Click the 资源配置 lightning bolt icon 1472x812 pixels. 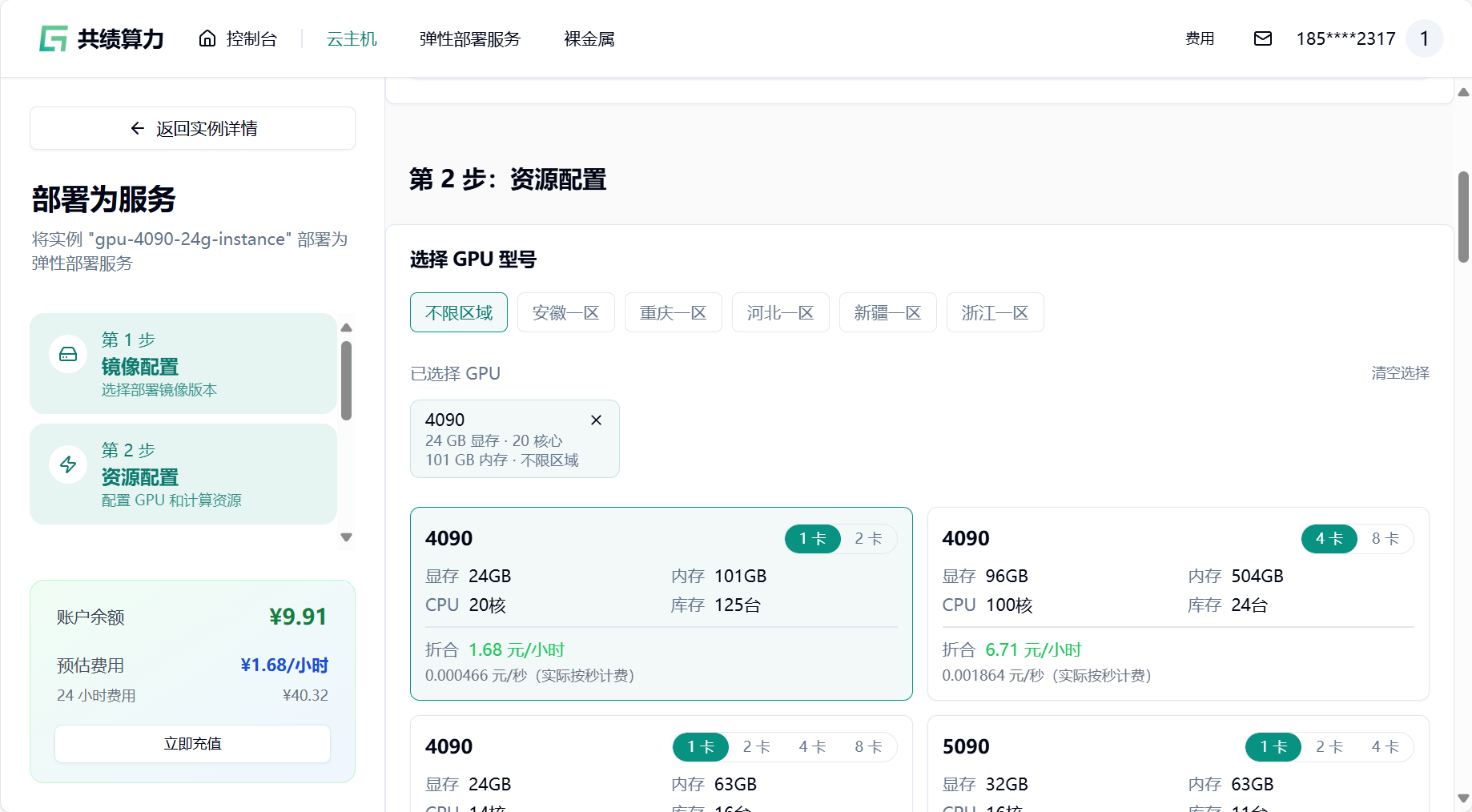click(x=68, y=464)
